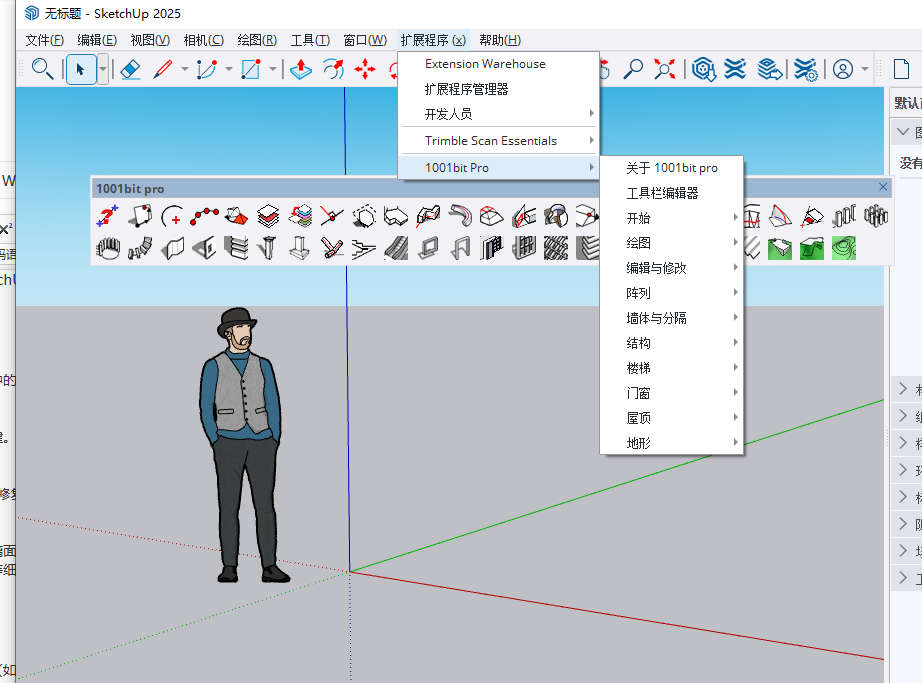The image size is (922, 683).
Task: Open 扩展程序管理器 menu entry
Action: point(499,89)
